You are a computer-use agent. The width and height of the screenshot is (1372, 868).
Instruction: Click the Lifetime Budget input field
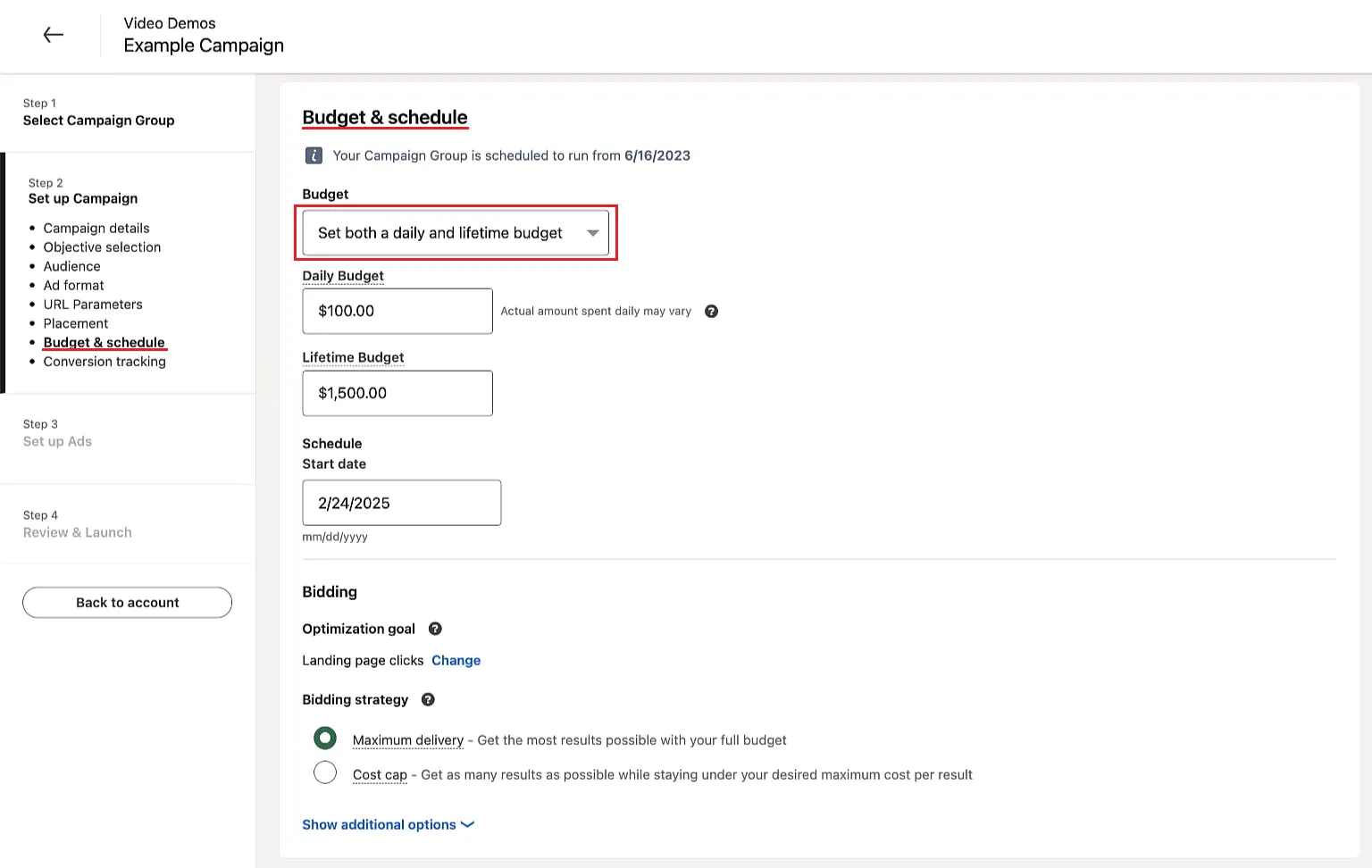(x=397, y=393)
